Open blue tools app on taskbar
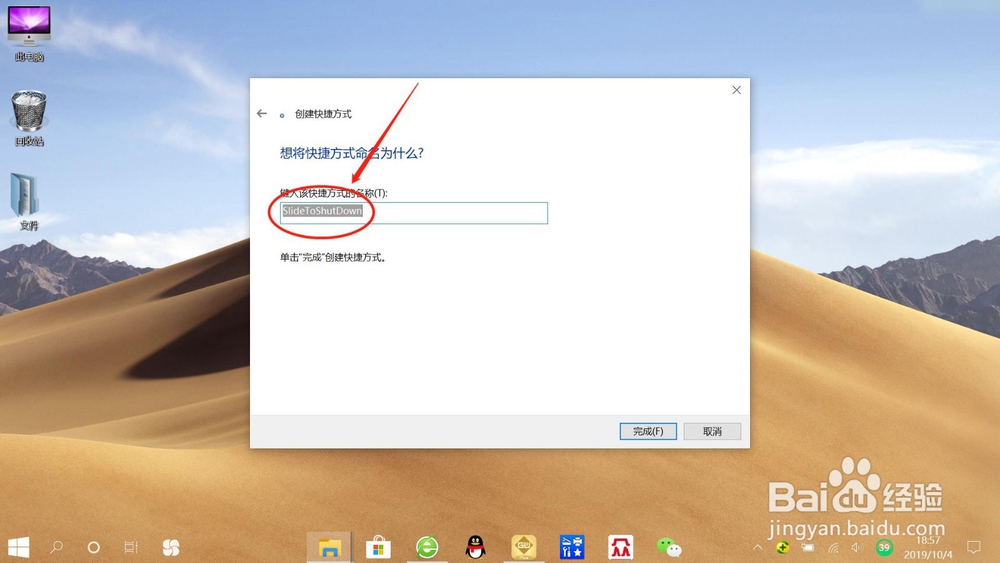 pyautogui.click(x=572, y=547)
